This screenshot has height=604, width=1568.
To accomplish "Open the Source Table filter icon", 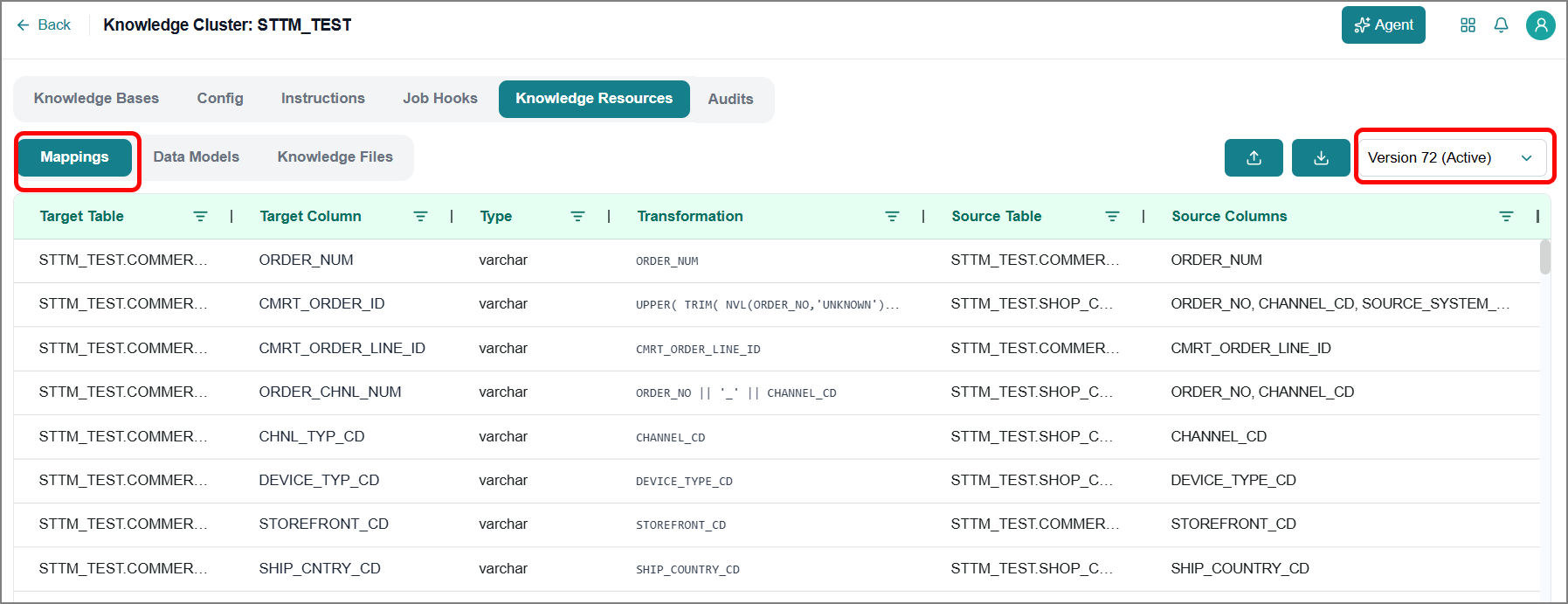I will pyautogui.click(x=1112, y=216).
